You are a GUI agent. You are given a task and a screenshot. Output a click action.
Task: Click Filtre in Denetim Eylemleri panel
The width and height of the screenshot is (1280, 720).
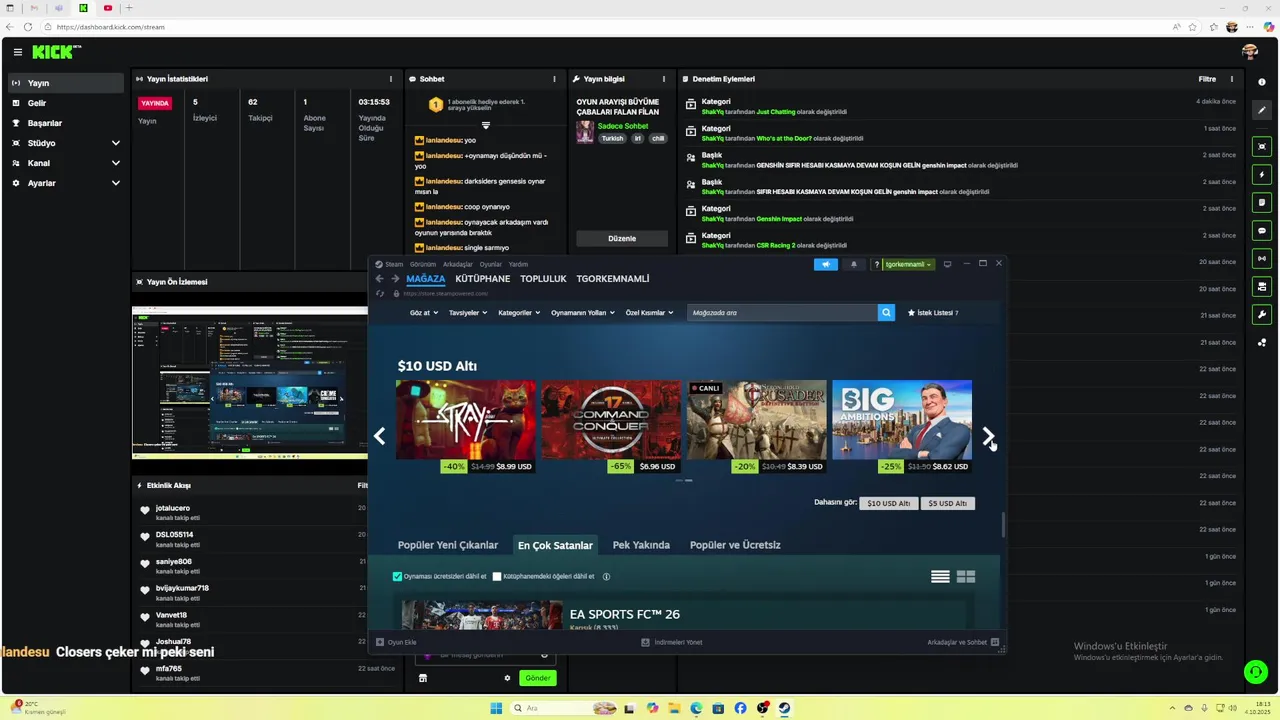coord(1207,79)
